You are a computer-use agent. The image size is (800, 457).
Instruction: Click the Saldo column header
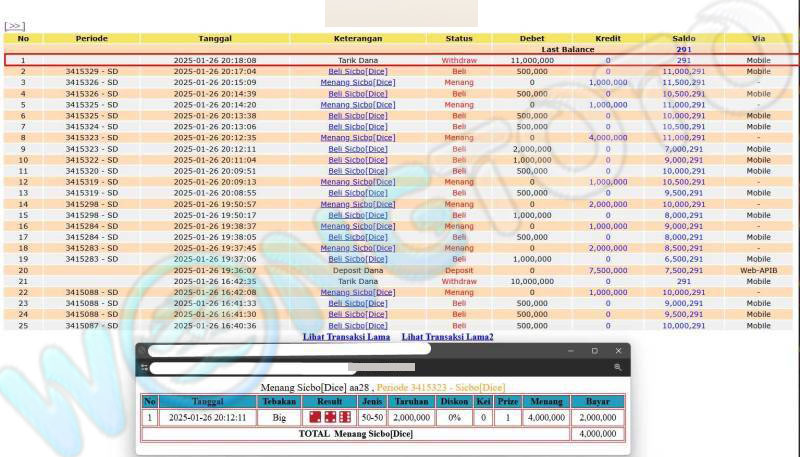pyautogui.click(x=683, y=38)
